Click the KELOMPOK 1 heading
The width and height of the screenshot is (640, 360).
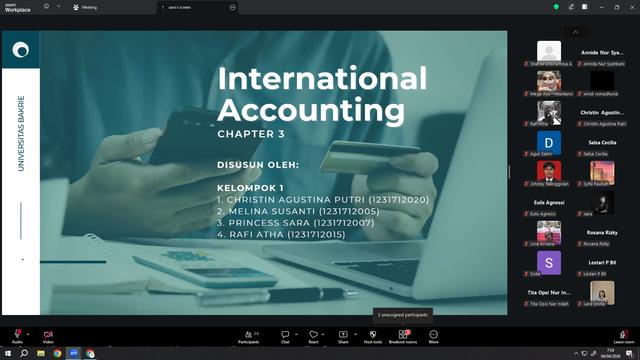click(250, 188)
